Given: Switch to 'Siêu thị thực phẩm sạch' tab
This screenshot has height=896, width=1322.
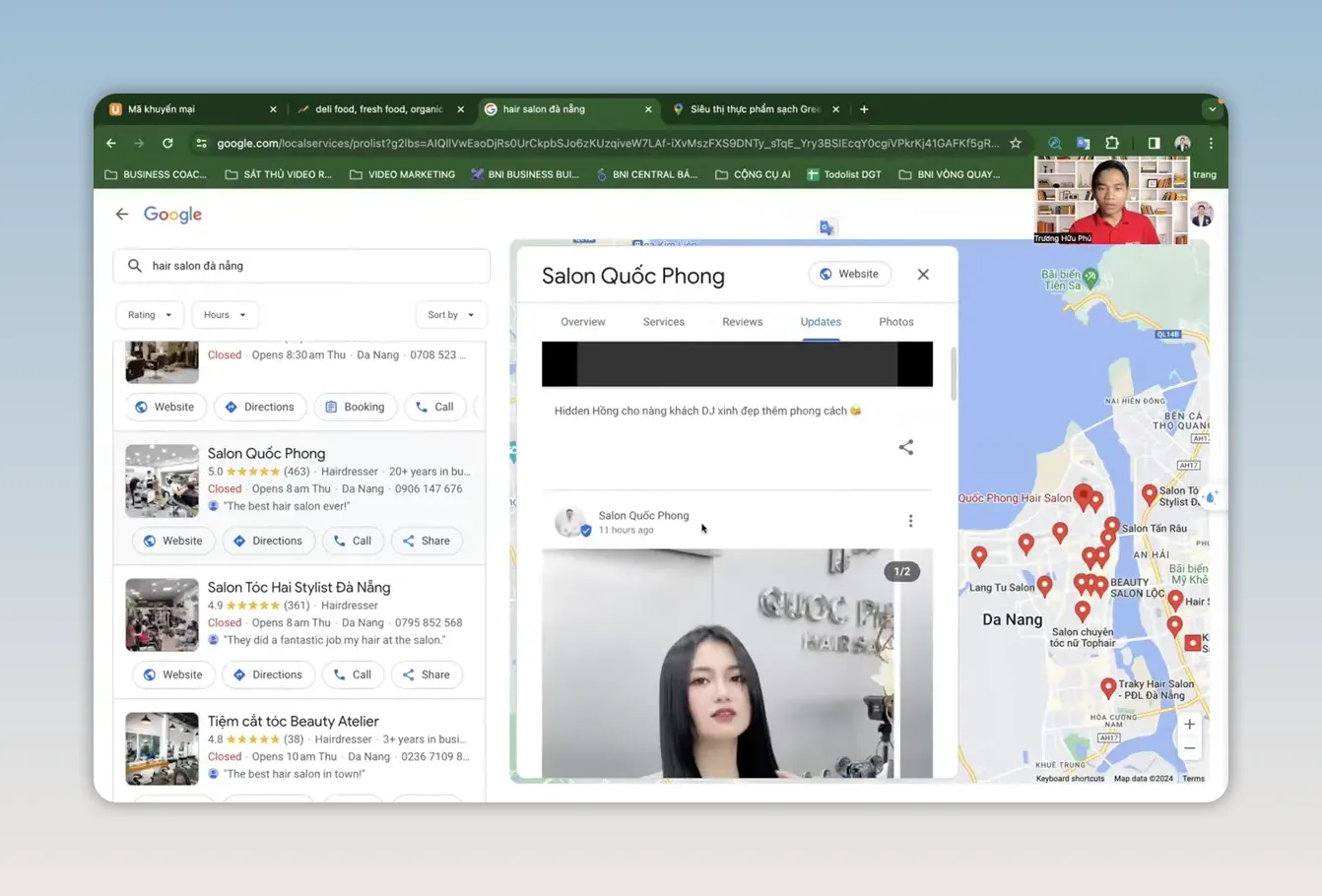Looking at the screenshot, I should (755, 109).
